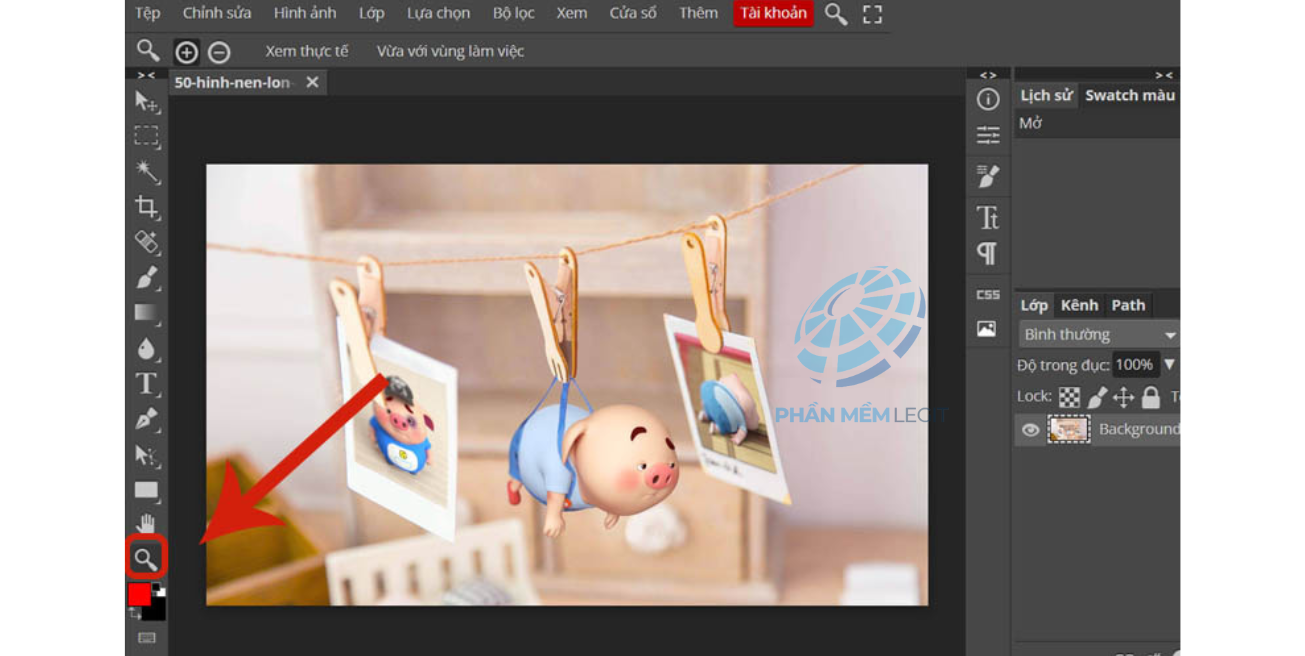Select the Blur droplet tool
The height and width of the screenshot is (656, 1305).
(146, 348)
